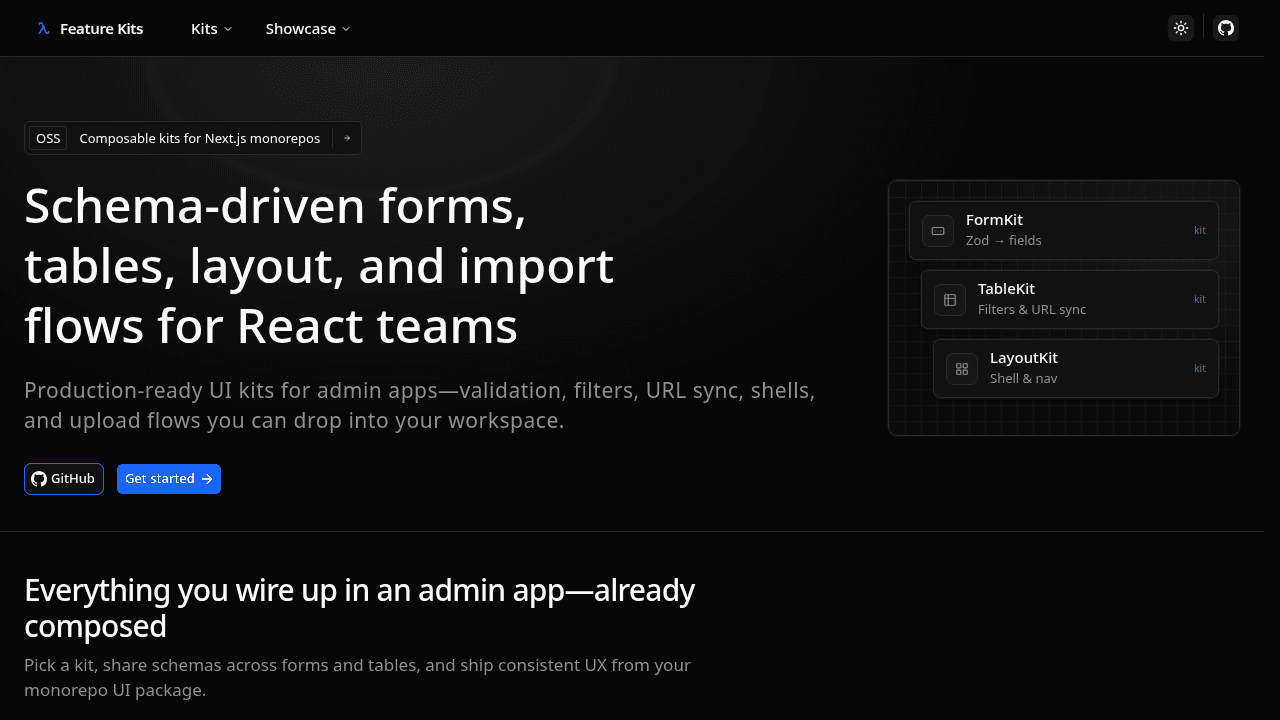Image resolution: width=1280 pixels, height=720 pixels.
Task: Click the 'Pick a kit, share schemas' paragraph
Action: pos(358,677)
